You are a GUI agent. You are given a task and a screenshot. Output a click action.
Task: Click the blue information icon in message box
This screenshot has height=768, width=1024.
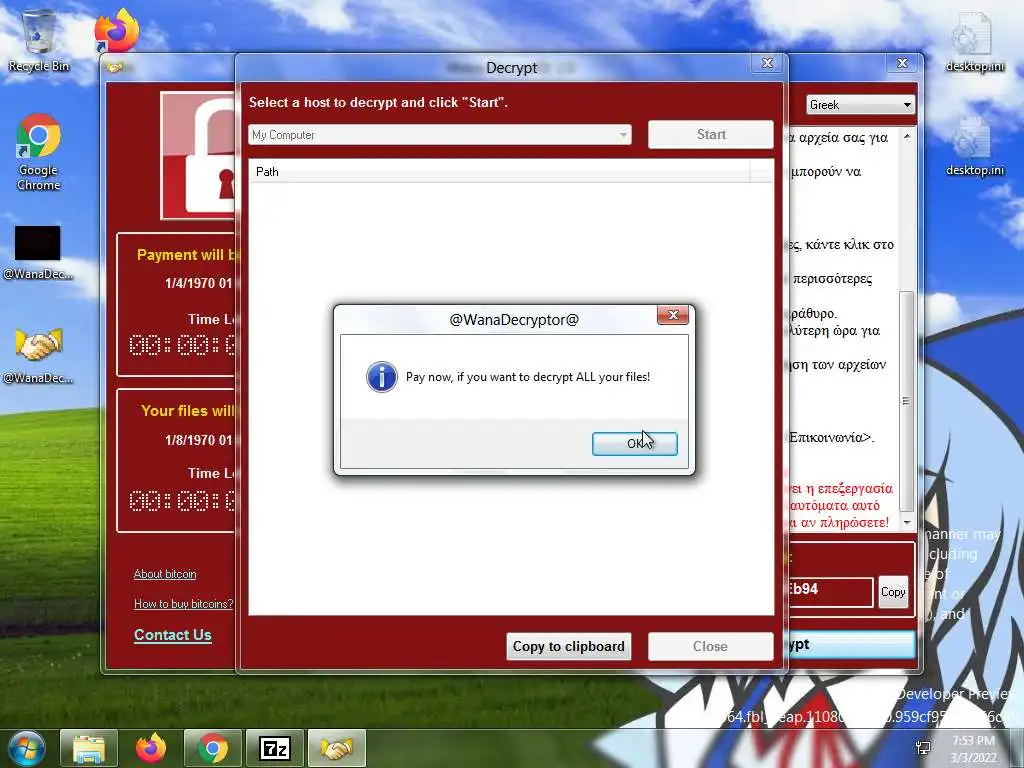381,377
